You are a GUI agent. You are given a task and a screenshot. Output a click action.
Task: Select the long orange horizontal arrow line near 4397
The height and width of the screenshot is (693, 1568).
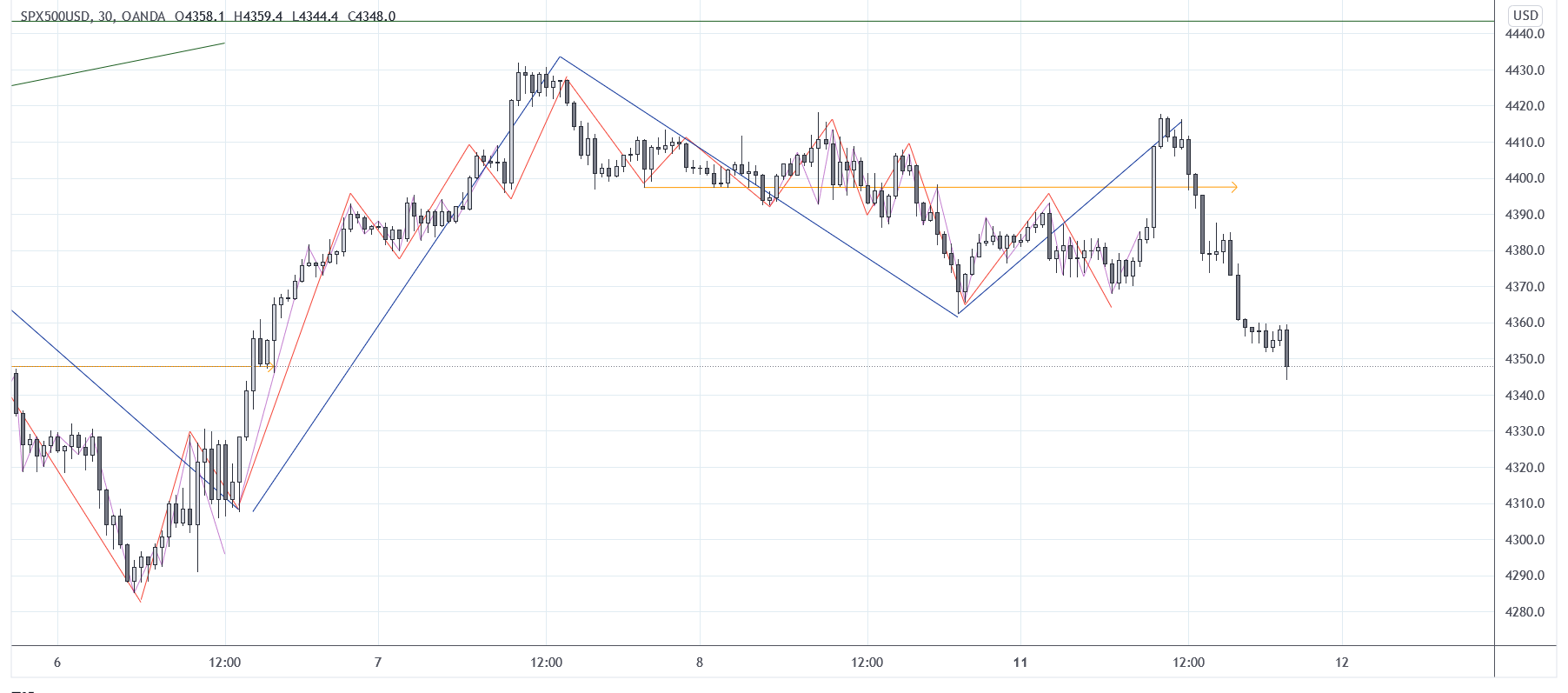pyautogui.click(x=939, y=187)
